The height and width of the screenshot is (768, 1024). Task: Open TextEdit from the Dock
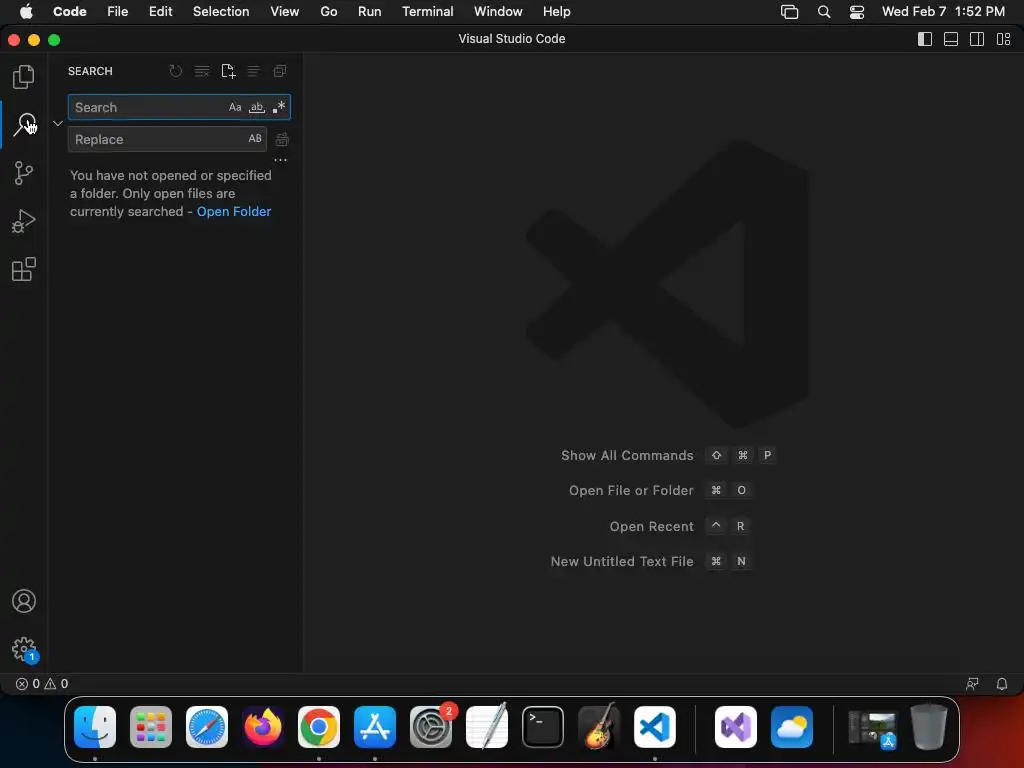487,727
